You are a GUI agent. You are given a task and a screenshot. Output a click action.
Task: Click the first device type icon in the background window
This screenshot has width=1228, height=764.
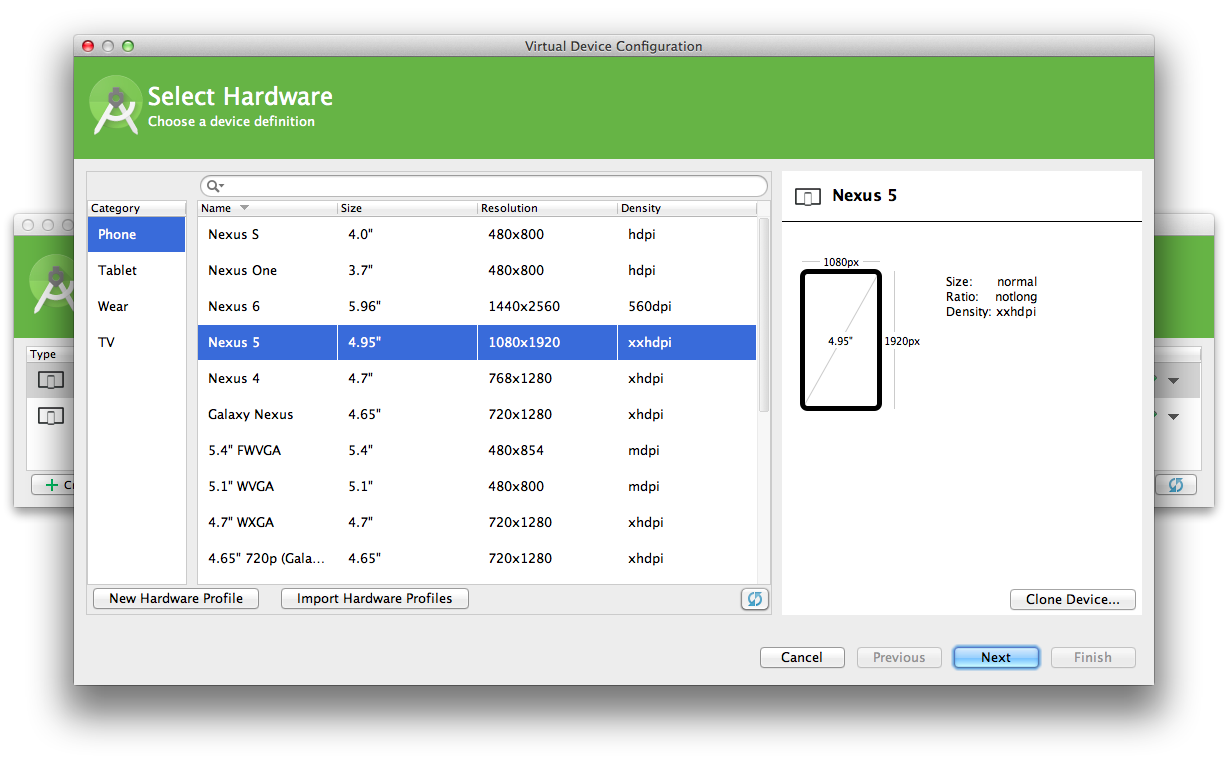(x=50, y=380)
